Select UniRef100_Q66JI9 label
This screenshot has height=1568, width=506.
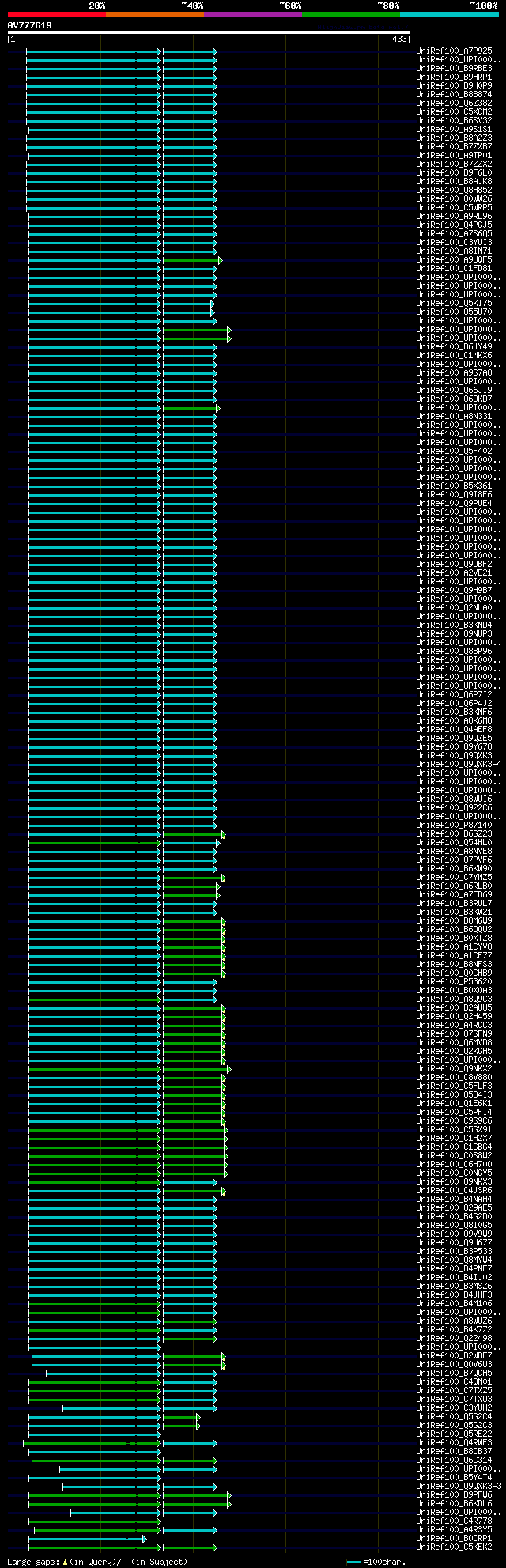point(454,390)
